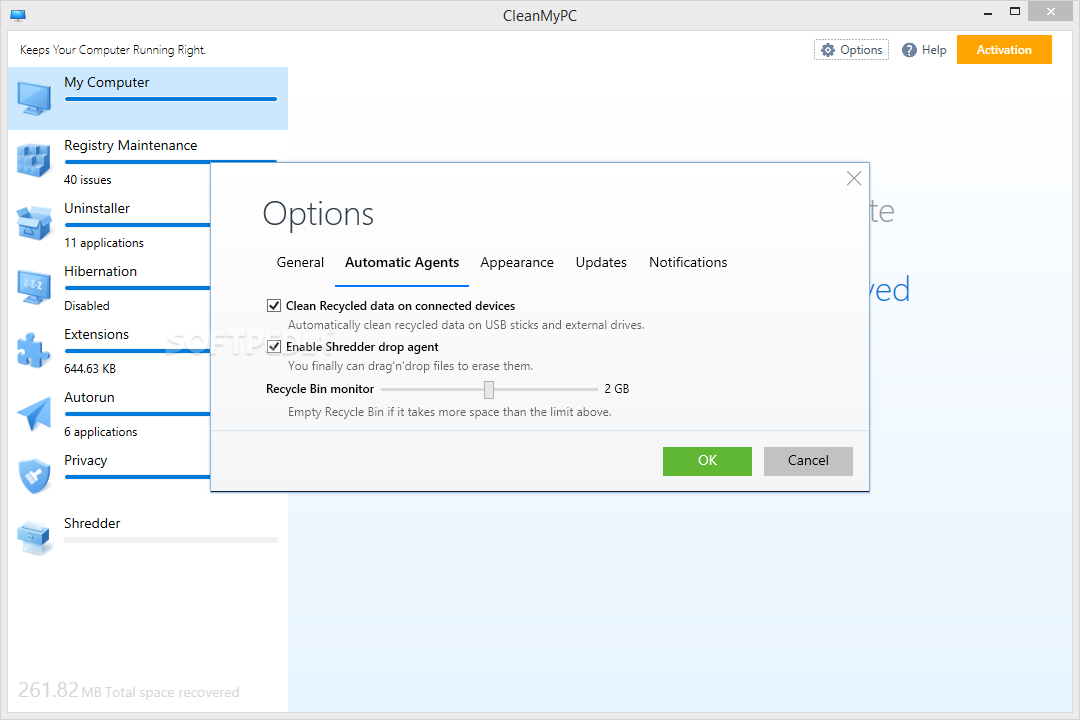This screenshot has width=1080, height=720.
Task: Select the My Computer sidebar label
Action: [x=106, y=82]
